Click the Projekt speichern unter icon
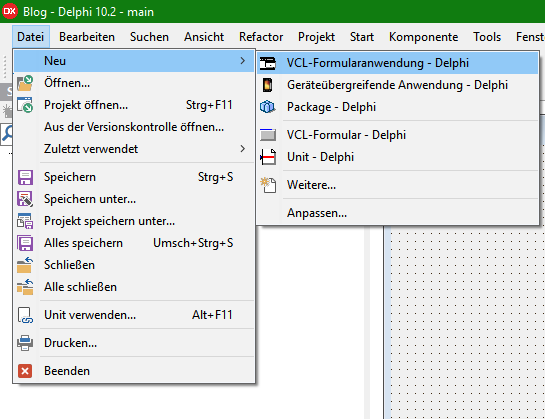The width and height of the screenshot is (545, 419). tap(25, 221)
